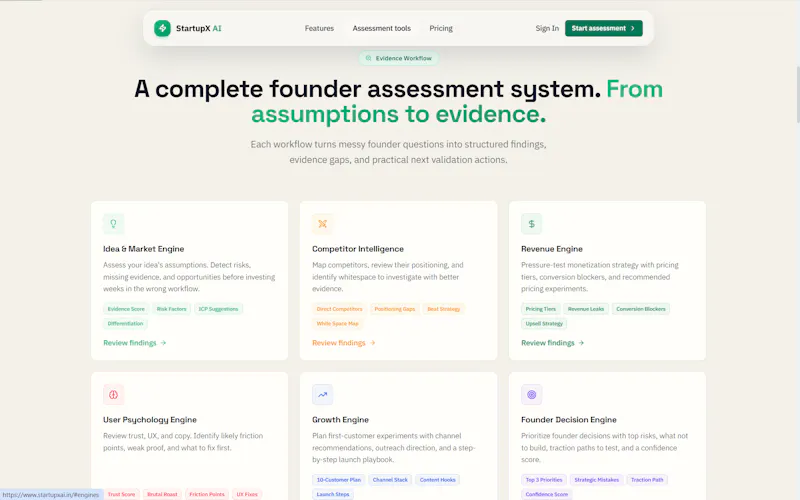This screenshot has height=500, width=800.
Task: Click the Evidence Score tag
Action: pyautogui.click(x=126, y=309)
